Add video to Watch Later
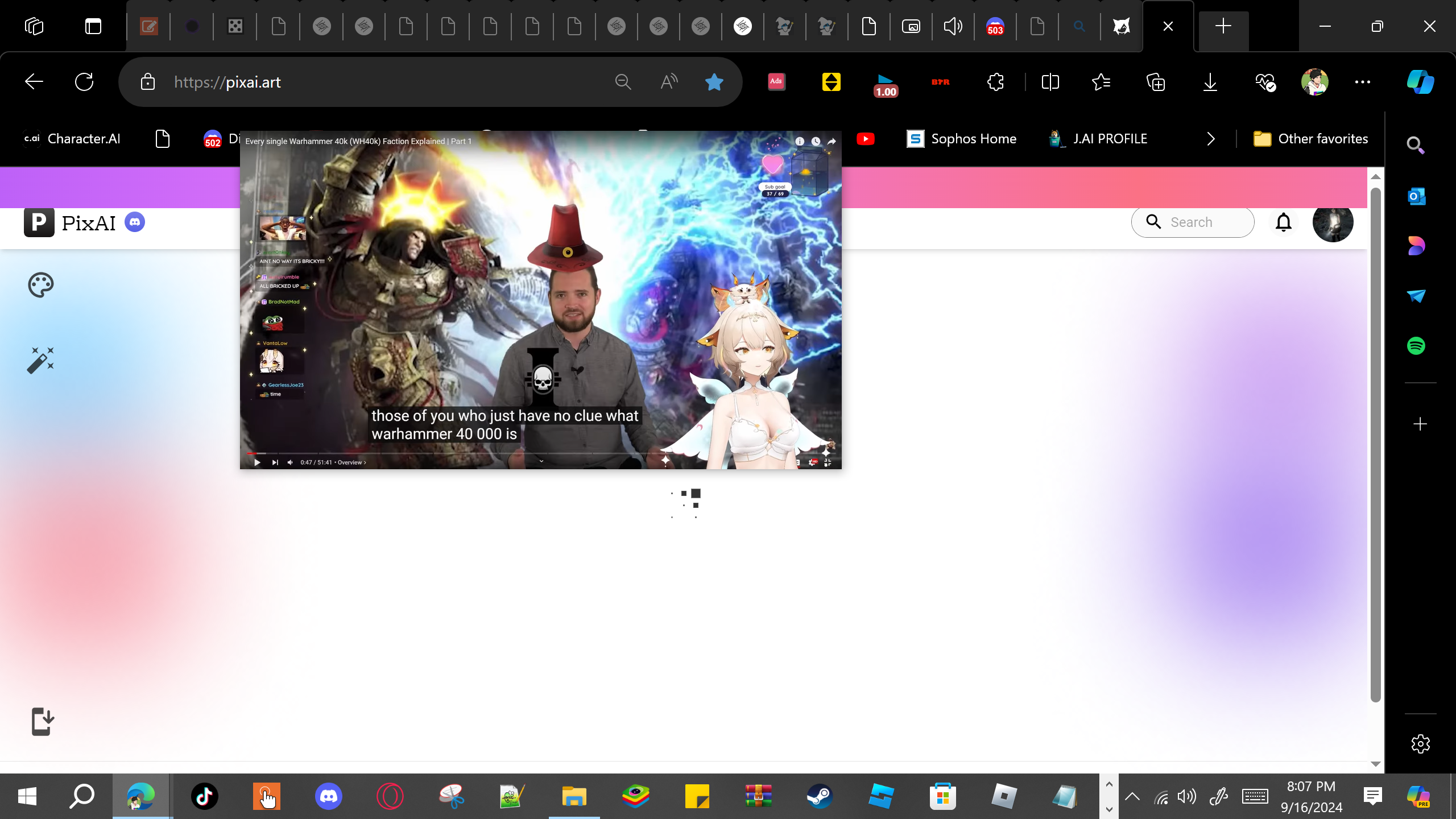1456x819 pixels. click(816, 141)
